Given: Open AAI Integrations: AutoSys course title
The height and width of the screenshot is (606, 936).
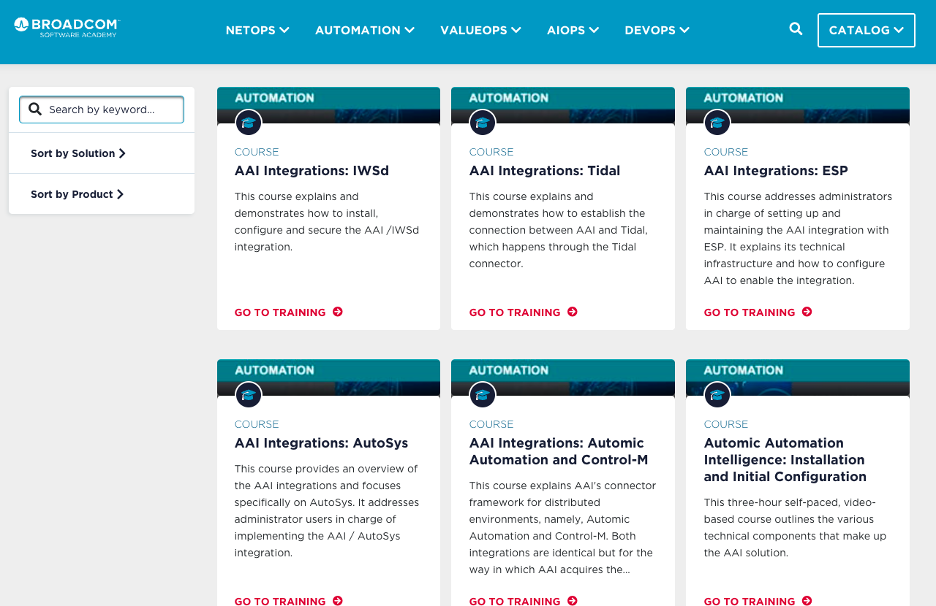Looking at the screenshot, I should tap(321, 443).
